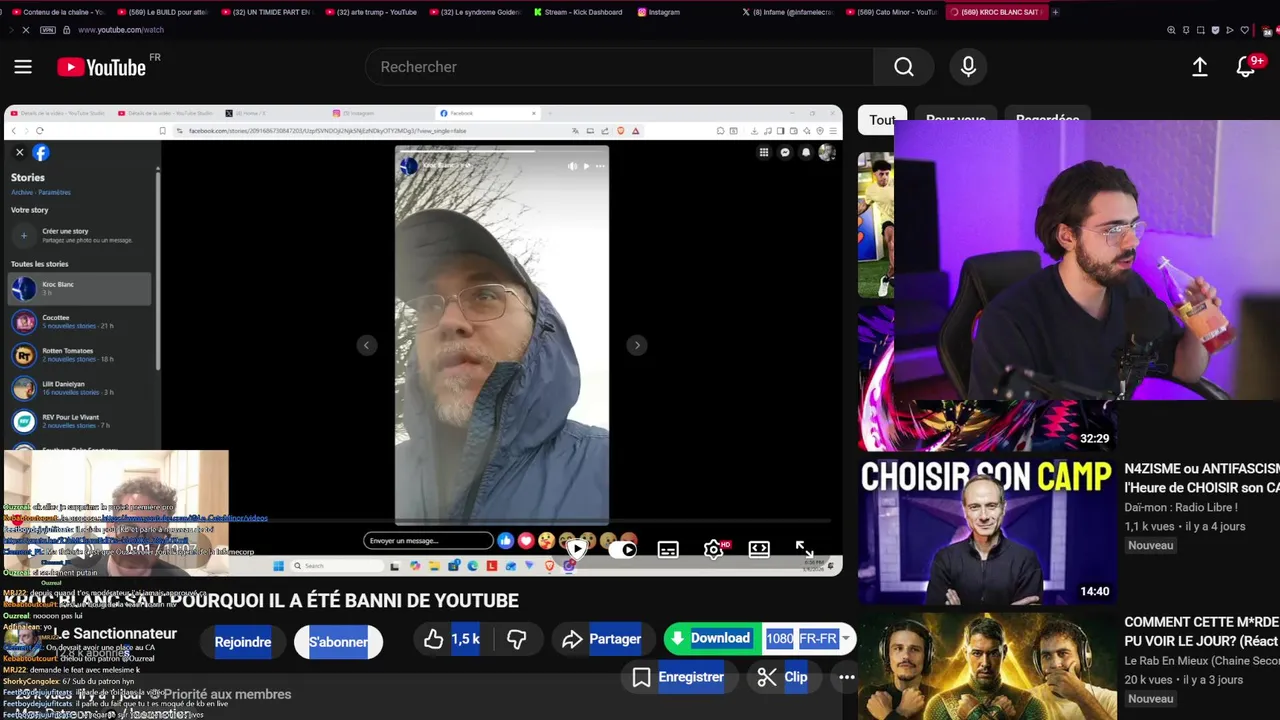The image size is (1280, 720).
Task: Open Dai·mon : Radio Libre channel link
Action: coord(1180,507)
